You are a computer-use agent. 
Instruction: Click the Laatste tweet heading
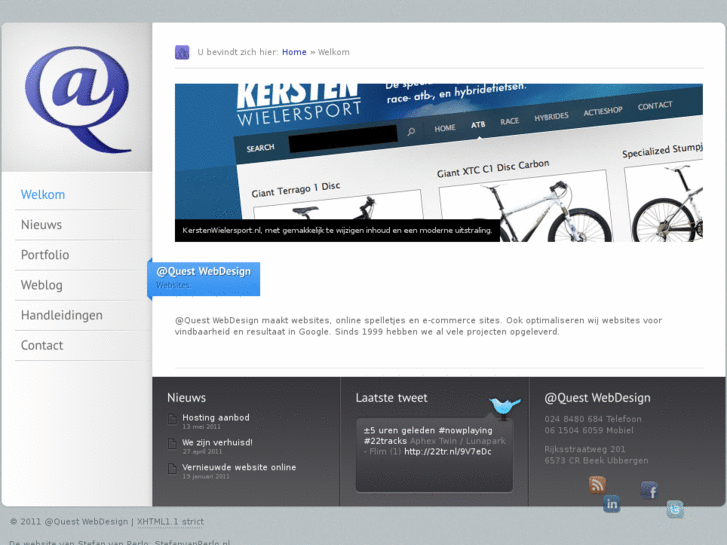pos(391,398)
